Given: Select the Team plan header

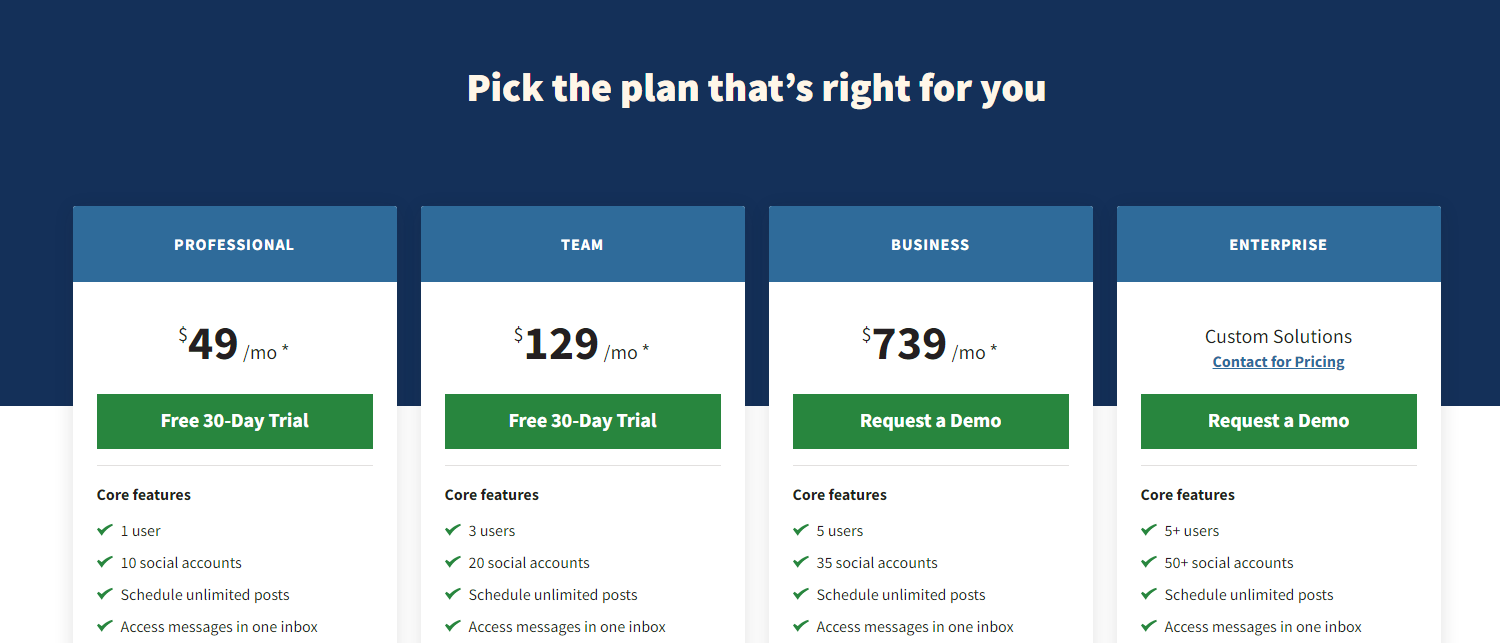Looking at the screenshot, I should pyautogui.click(x=583, y=244).
